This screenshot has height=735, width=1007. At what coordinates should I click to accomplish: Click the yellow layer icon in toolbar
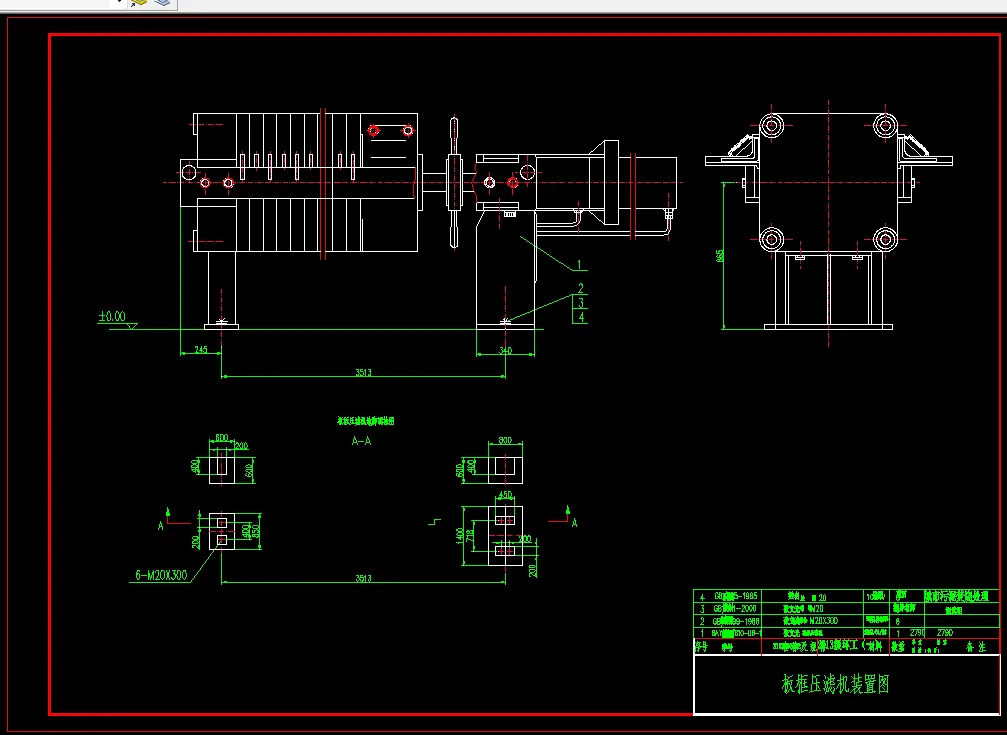[139, 3]
